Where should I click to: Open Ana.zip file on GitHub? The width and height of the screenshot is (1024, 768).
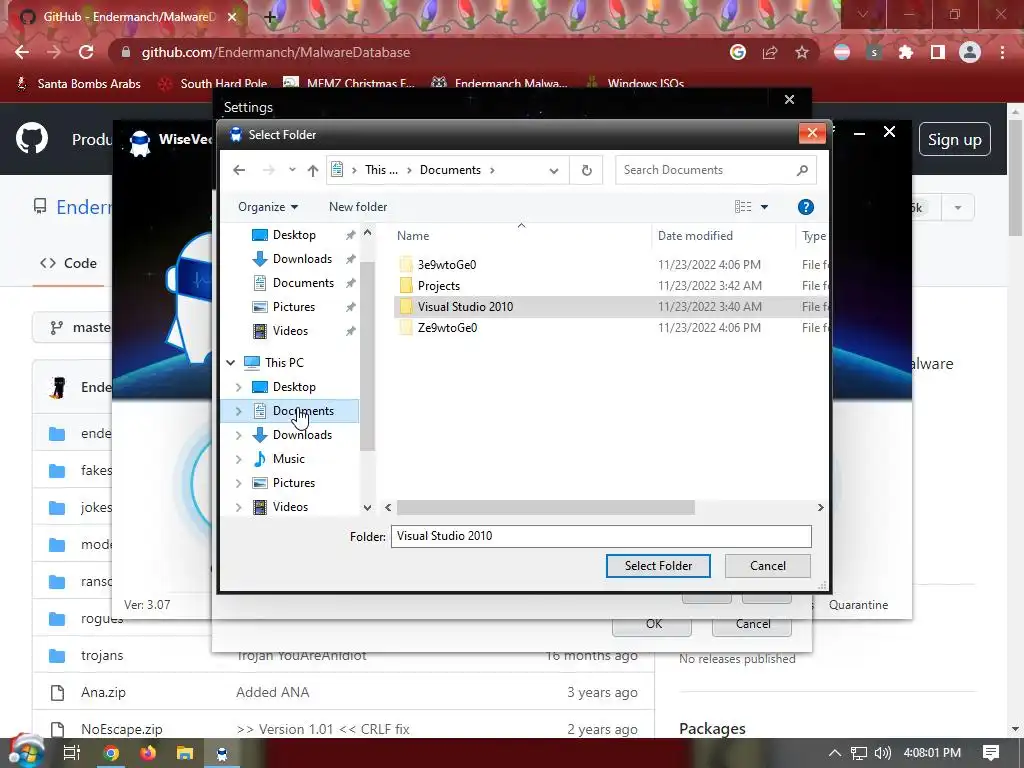(x=103, y=692)
